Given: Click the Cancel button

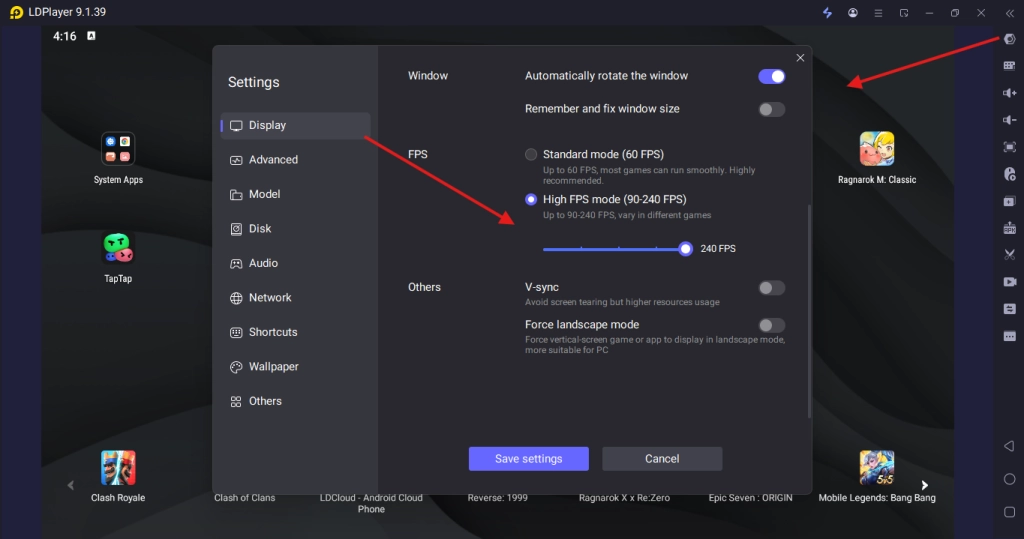Looking at the screenshot, I should tap(662, 459).
